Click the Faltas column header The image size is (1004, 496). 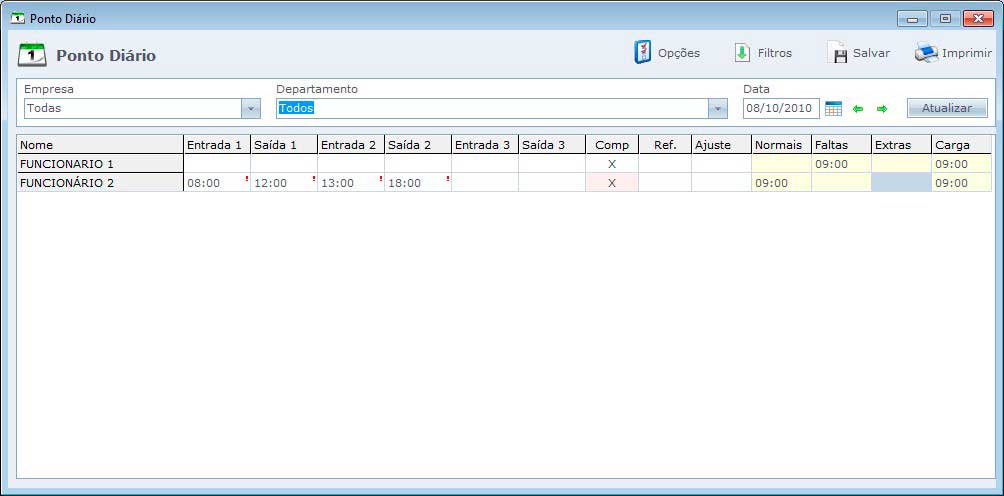click(841, 145)
